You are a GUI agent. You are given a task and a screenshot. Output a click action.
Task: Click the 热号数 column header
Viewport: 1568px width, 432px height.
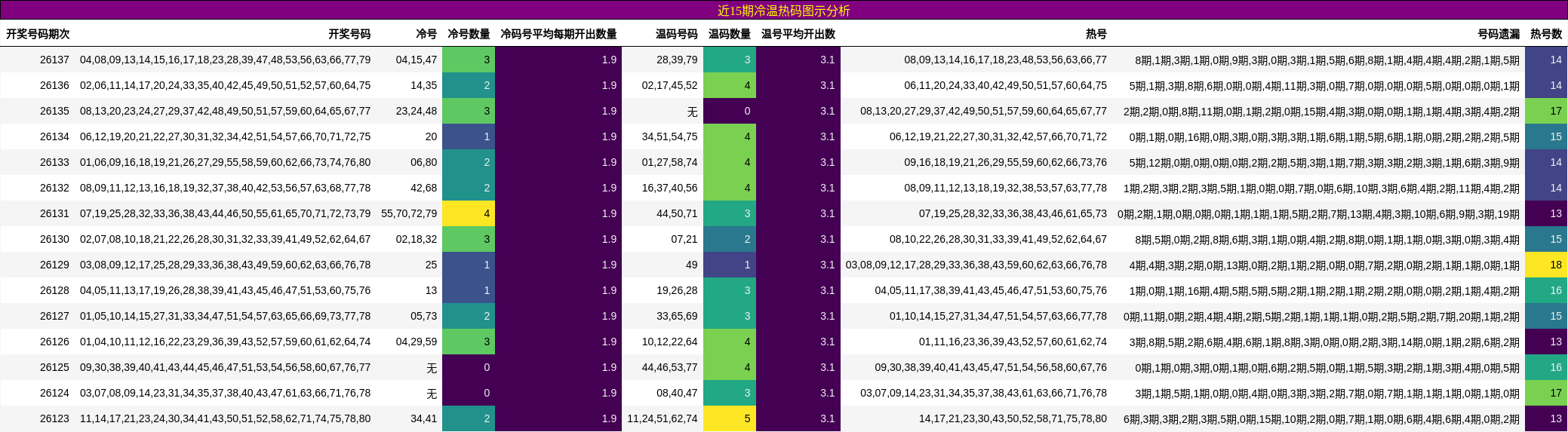click(1546, 34)
